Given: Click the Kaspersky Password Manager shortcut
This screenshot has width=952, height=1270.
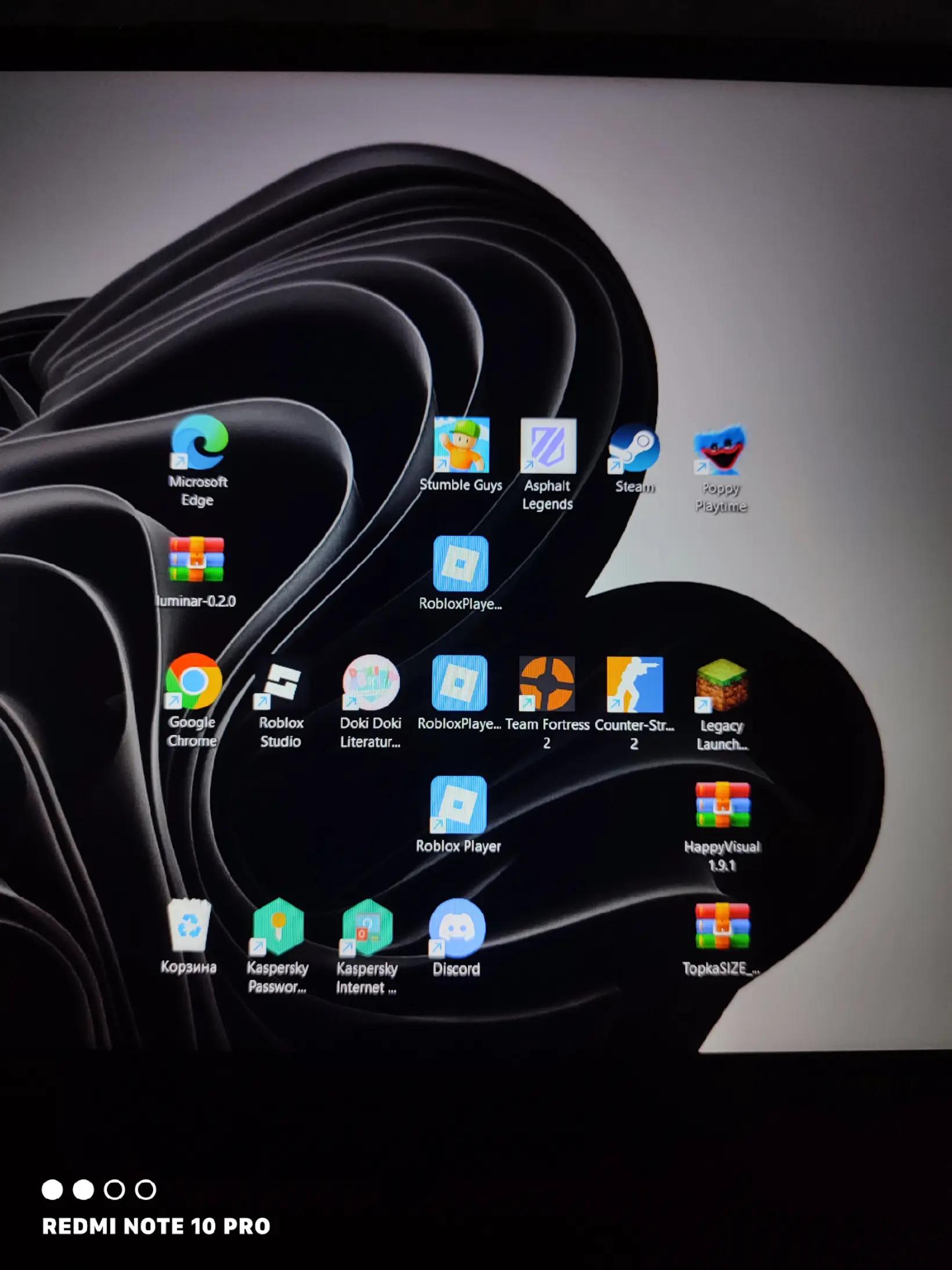Looking at the screenshot, I should [278, 926].
